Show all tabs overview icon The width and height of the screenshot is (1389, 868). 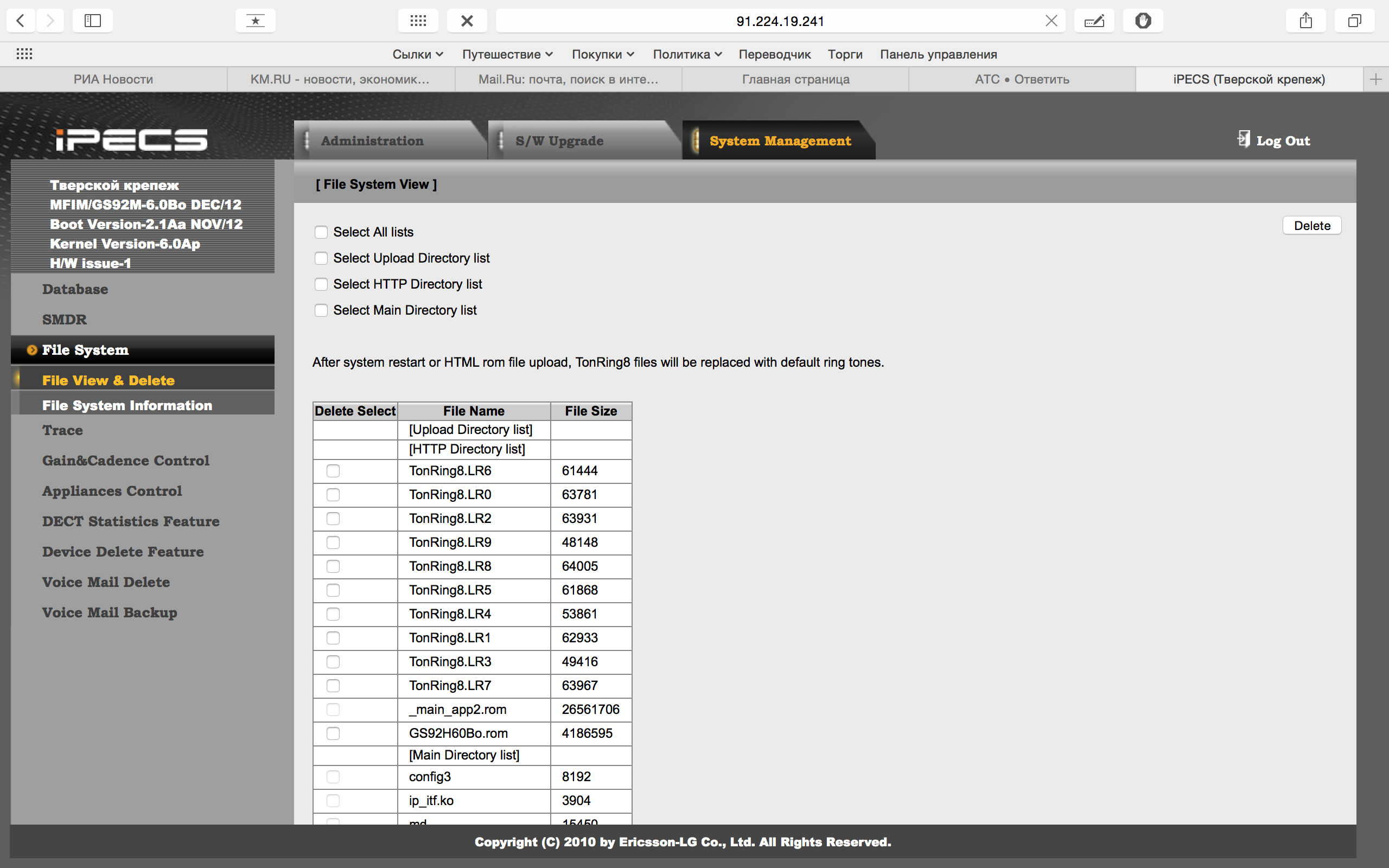(1355, 21)
